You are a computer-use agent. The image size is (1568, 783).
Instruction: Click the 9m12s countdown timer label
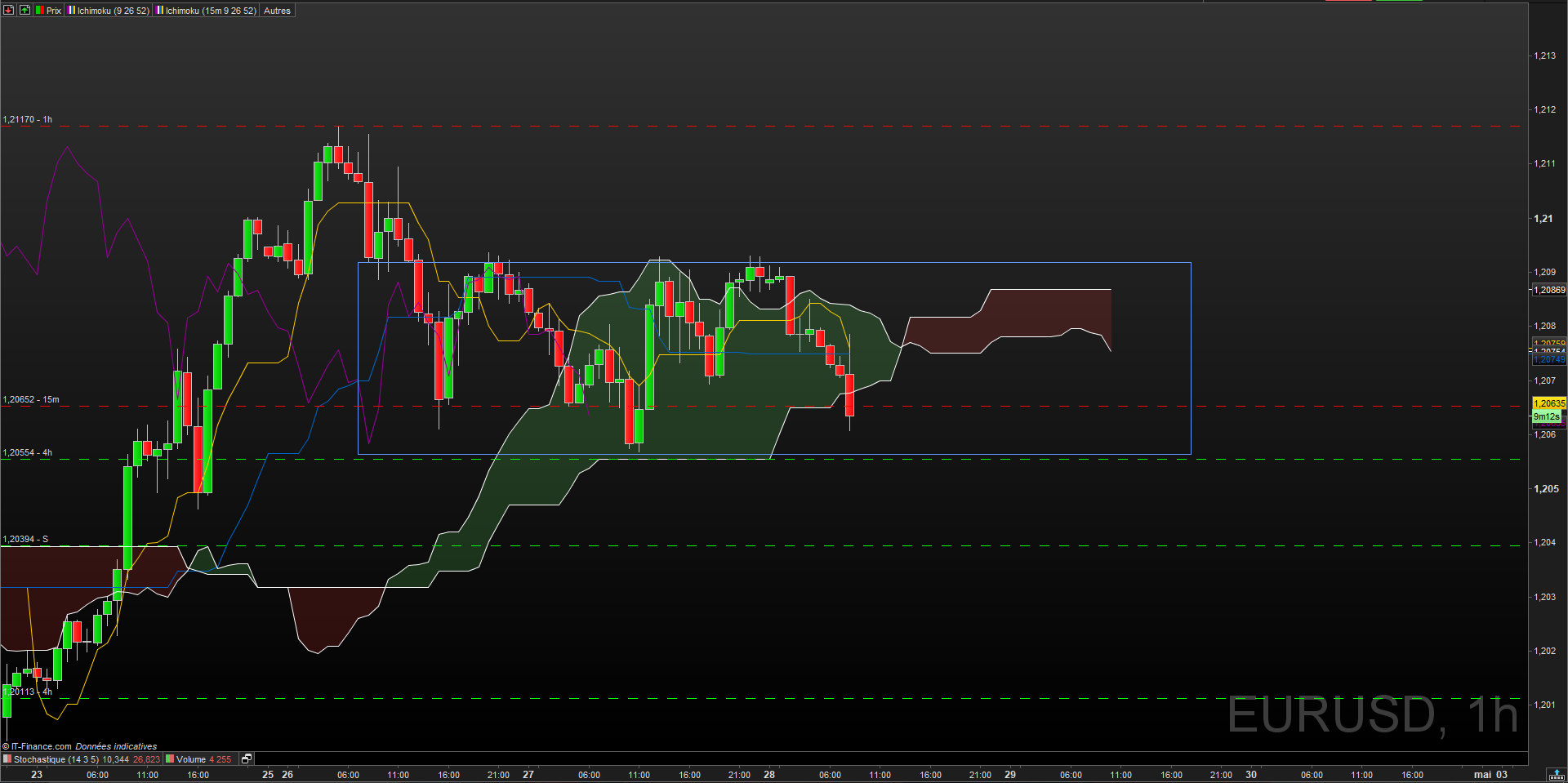(1547, 416)
